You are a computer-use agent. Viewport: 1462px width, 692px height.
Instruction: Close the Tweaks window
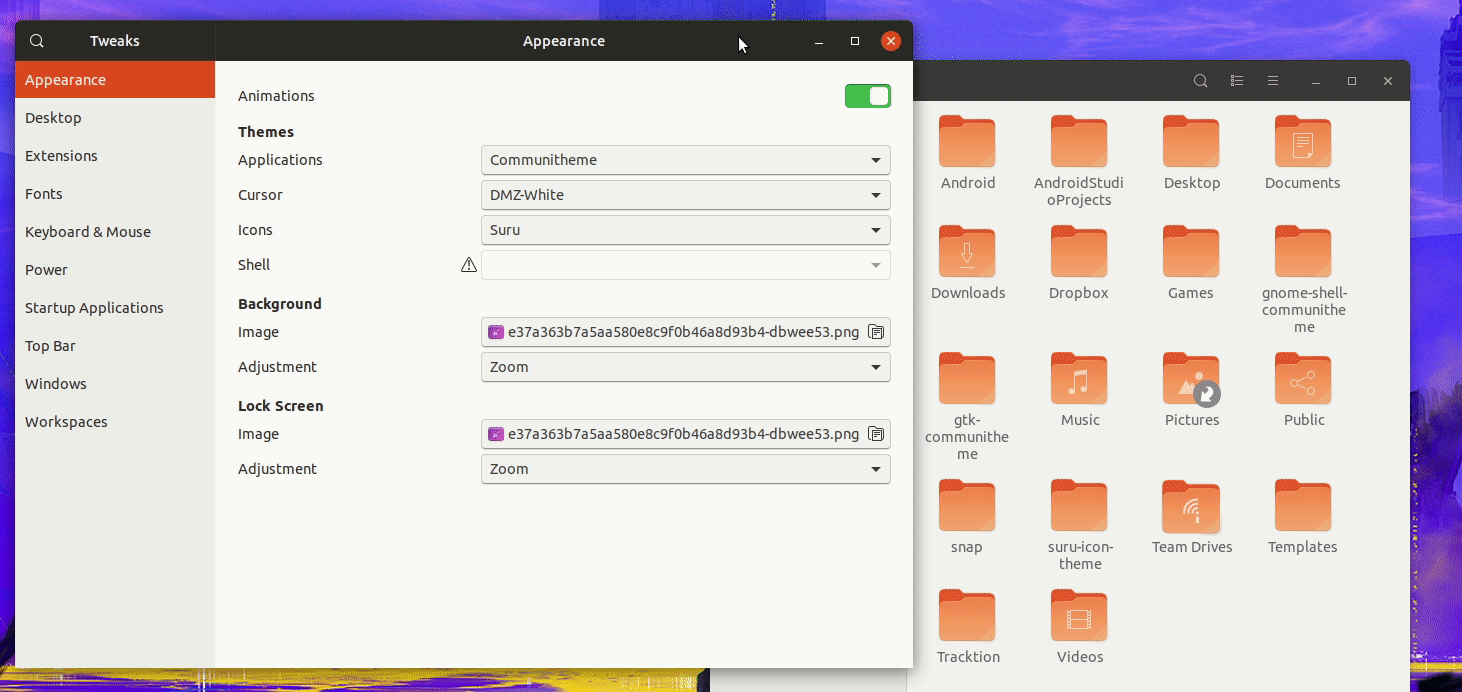[891, 41]
